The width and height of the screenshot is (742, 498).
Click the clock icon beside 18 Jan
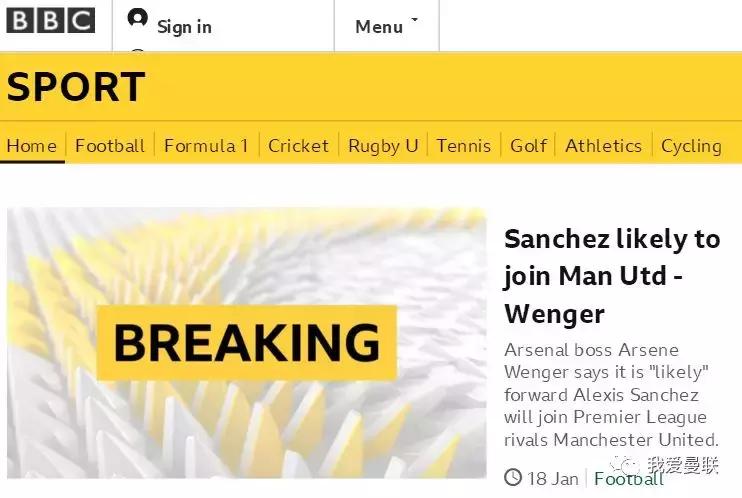click(513, 478)
